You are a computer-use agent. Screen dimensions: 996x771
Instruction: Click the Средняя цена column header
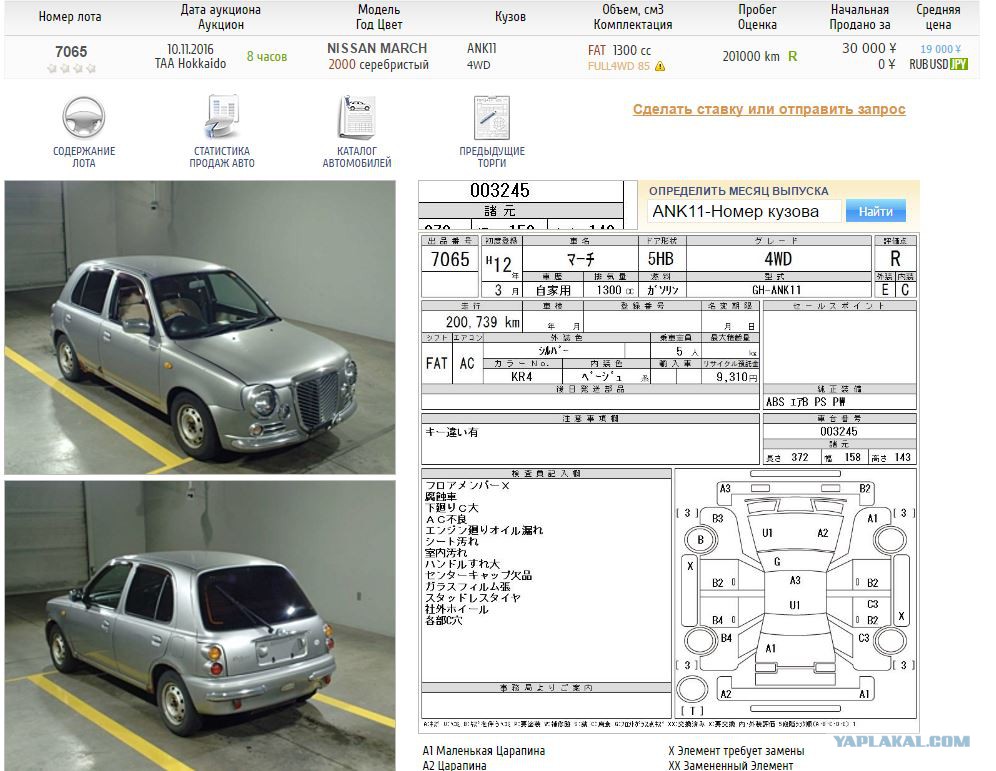pos(938,17)
